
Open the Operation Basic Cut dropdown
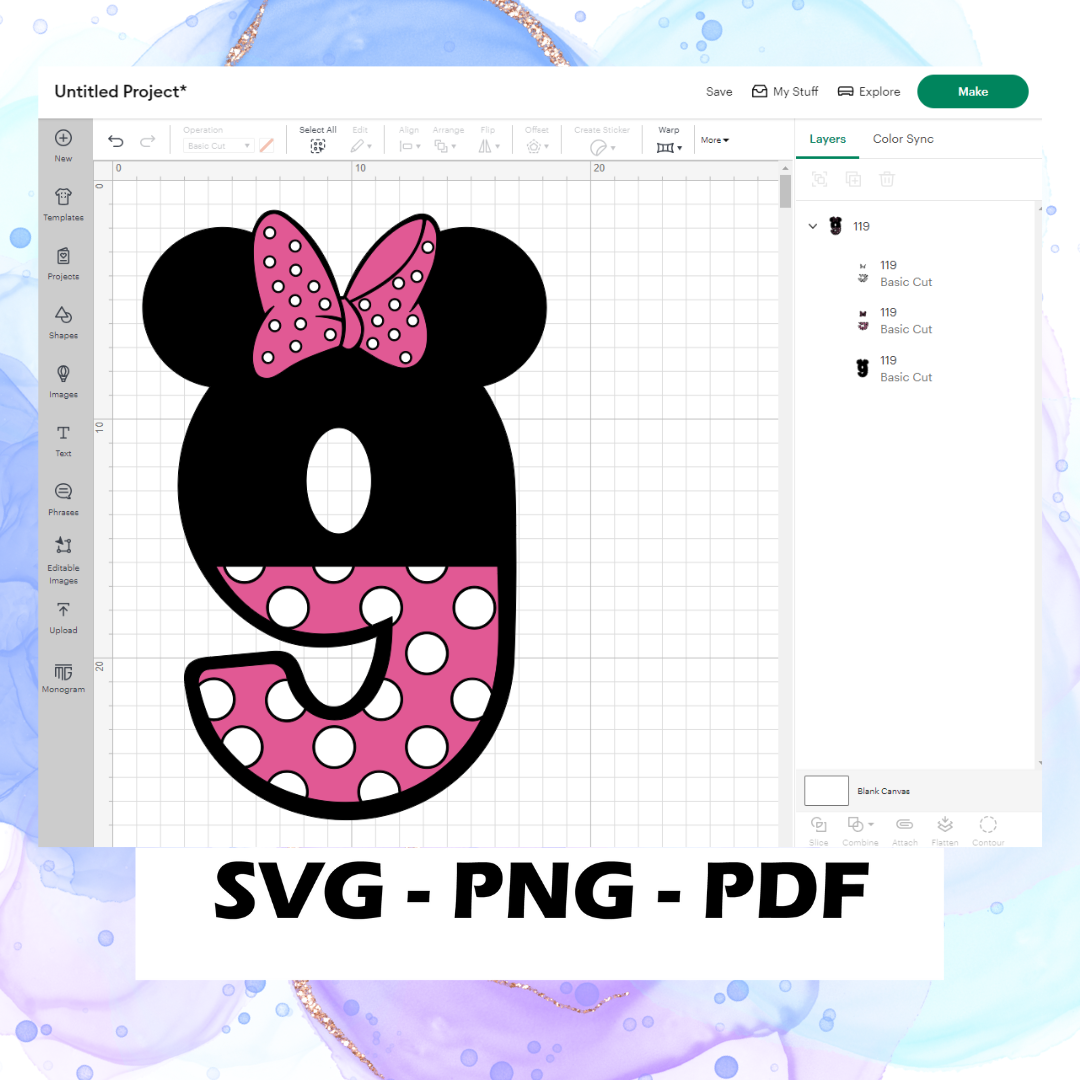coord(218,146)
